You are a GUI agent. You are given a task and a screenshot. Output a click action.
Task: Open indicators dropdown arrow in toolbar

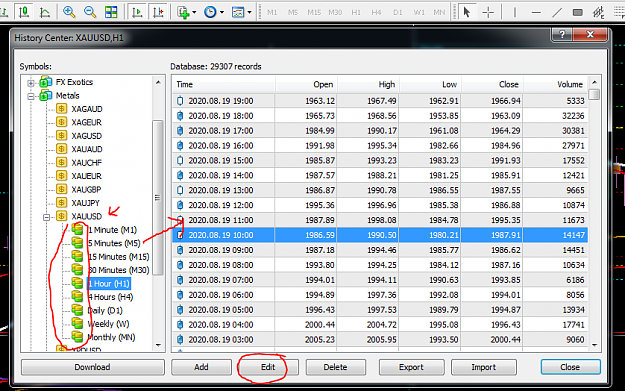(194, 12)
